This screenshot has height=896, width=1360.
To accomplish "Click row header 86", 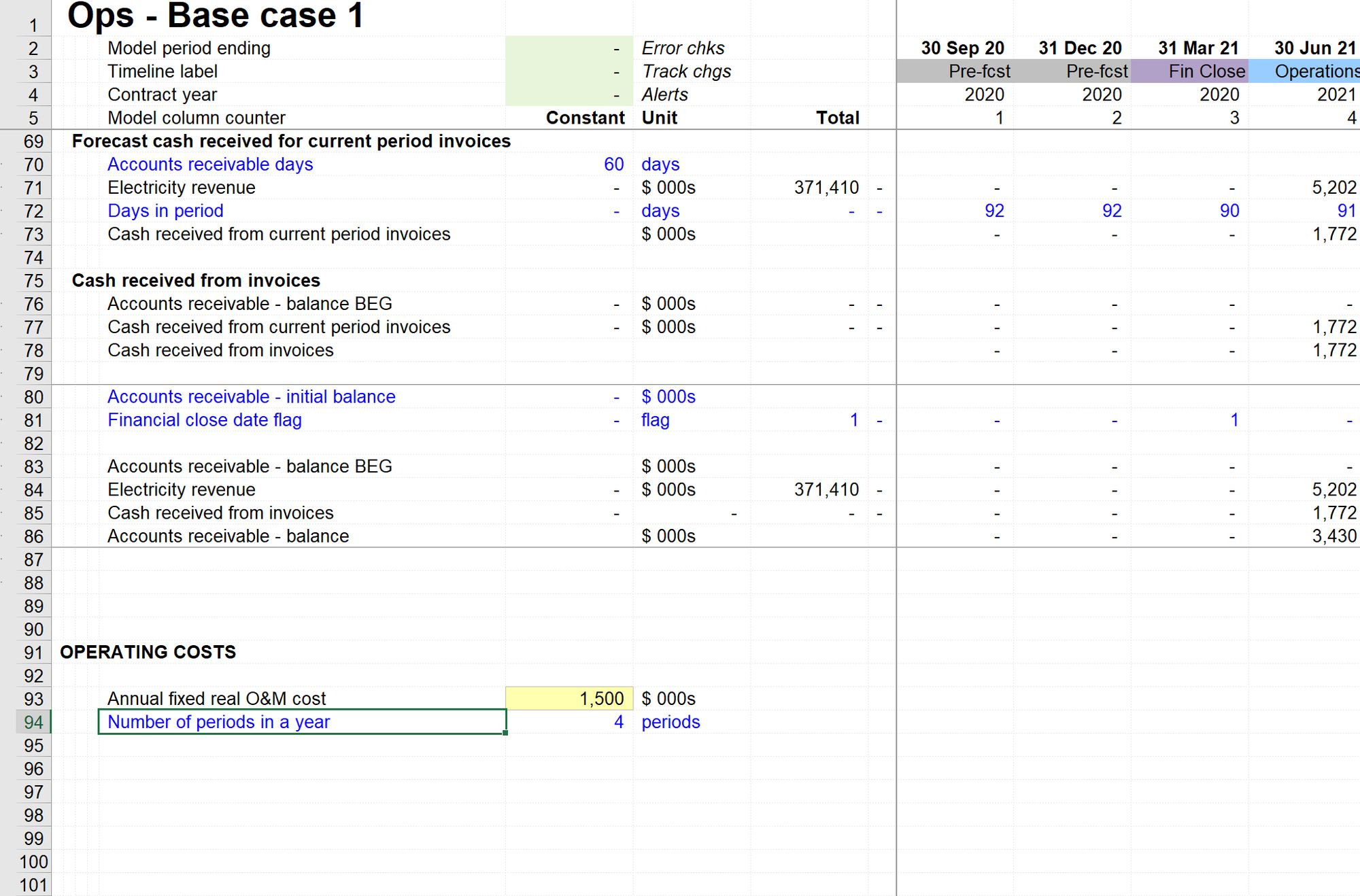I will pos(33,536).
